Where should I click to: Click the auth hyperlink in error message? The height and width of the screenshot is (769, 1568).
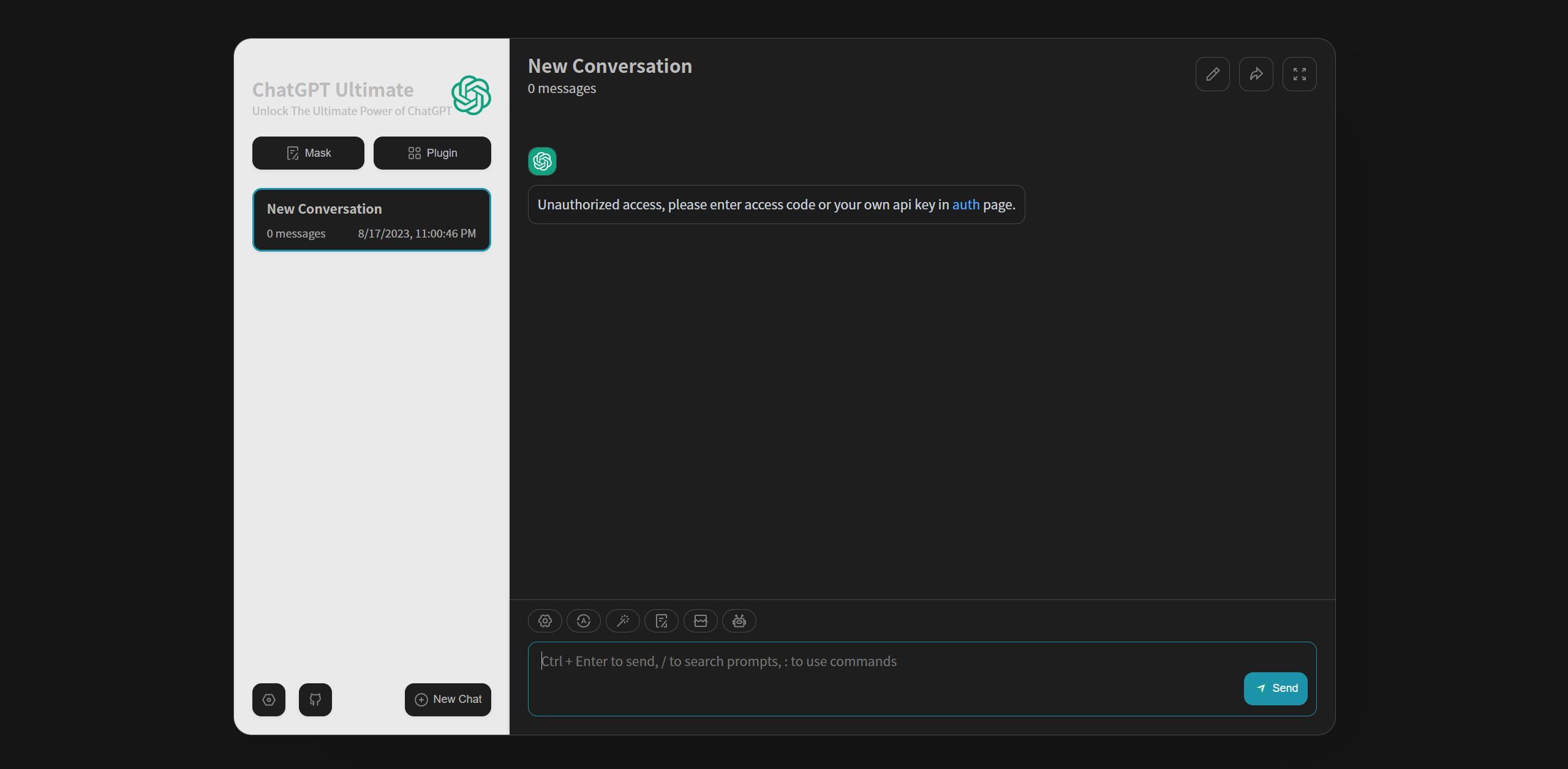[x=965, y=204]
